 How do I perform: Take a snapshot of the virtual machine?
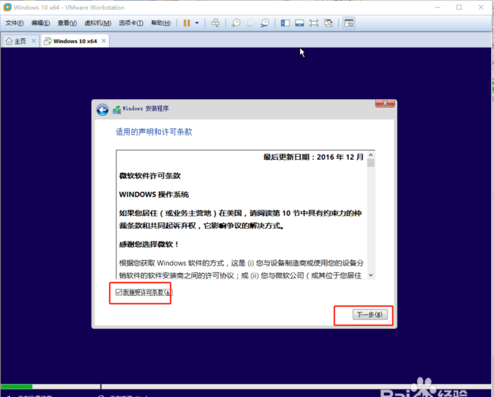click(x=236, y=23)
